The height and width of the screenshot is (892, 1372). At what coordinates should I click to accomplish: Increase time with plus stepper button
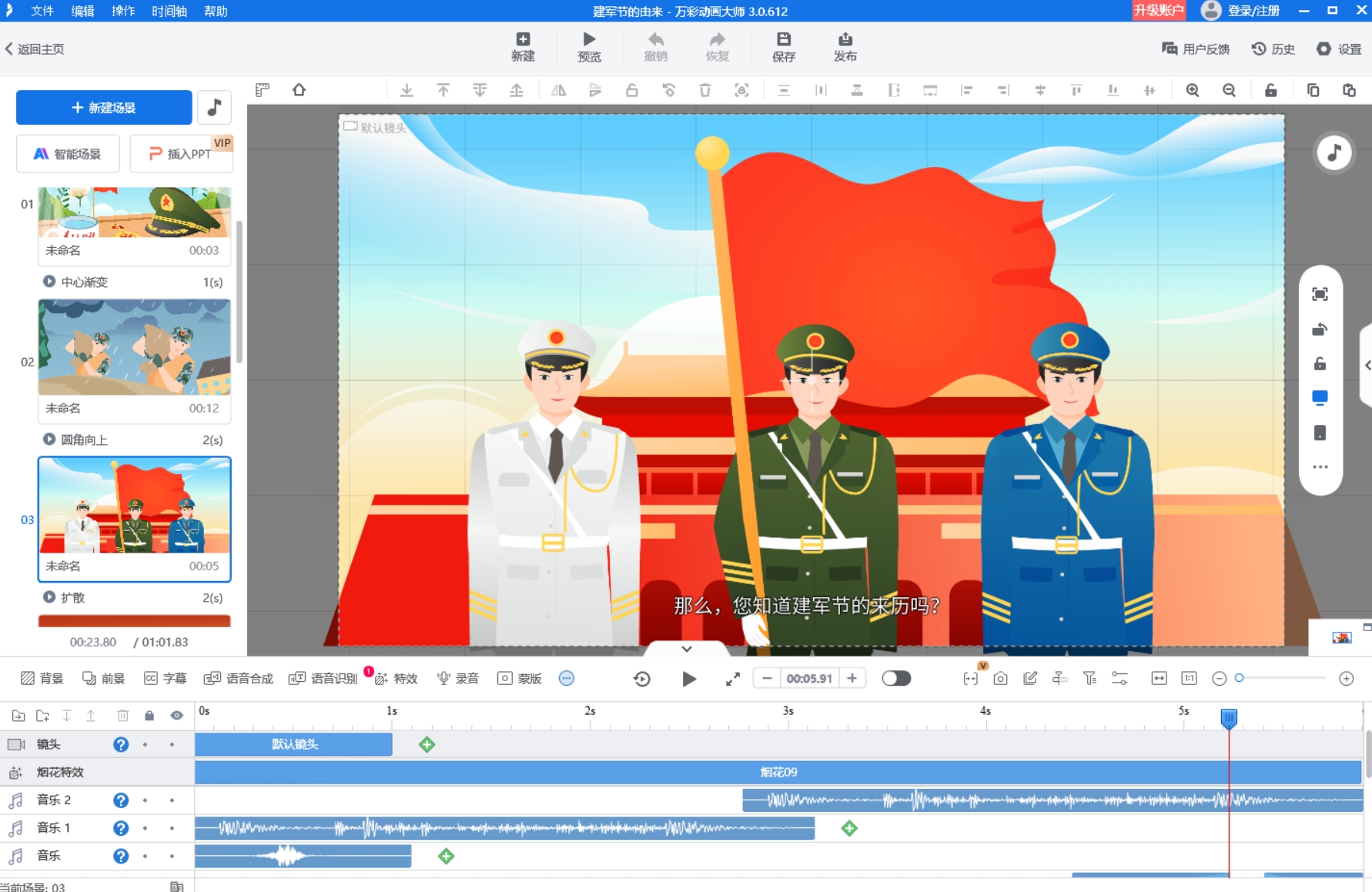tap(852, 678)
